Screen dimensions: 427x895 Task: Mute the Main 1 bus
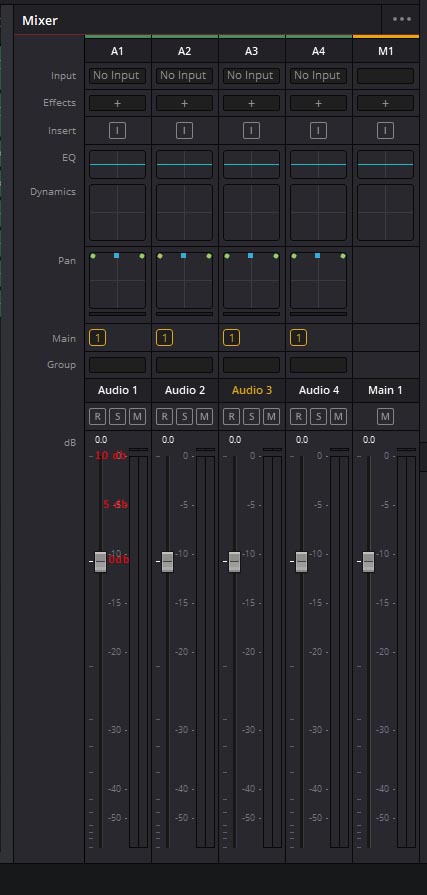(385, 417)
